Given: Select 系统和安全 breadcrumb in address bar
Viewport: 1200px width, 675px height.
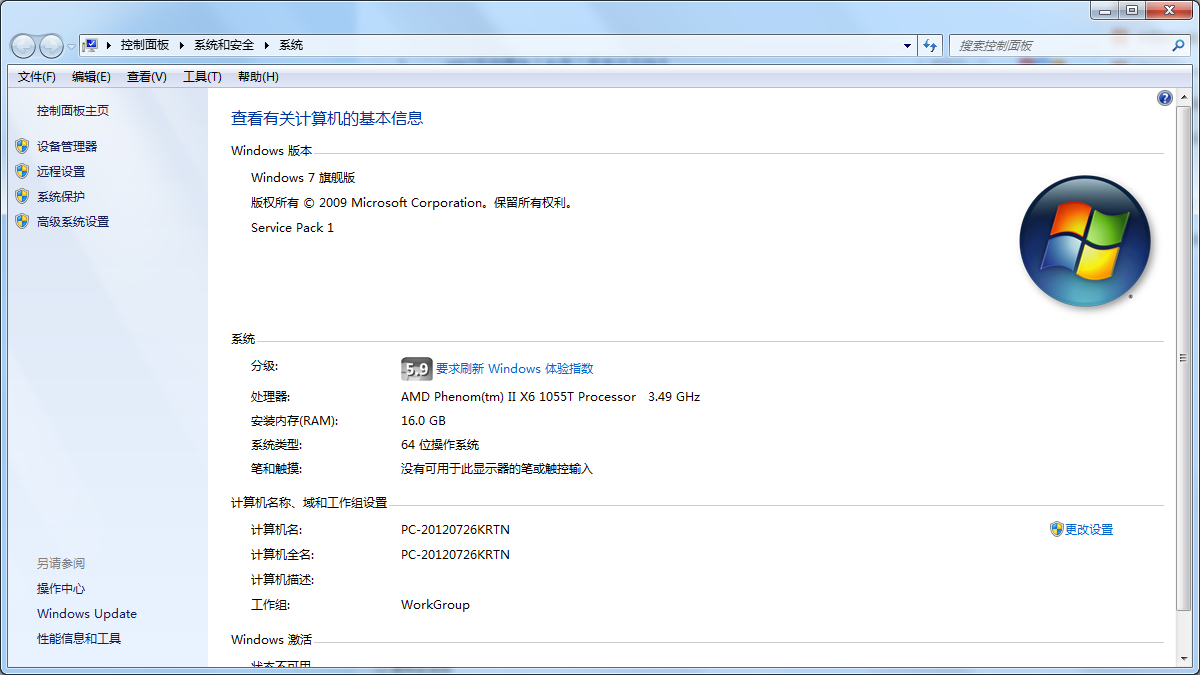Looking at the screenshot, I should coord(224,45).
